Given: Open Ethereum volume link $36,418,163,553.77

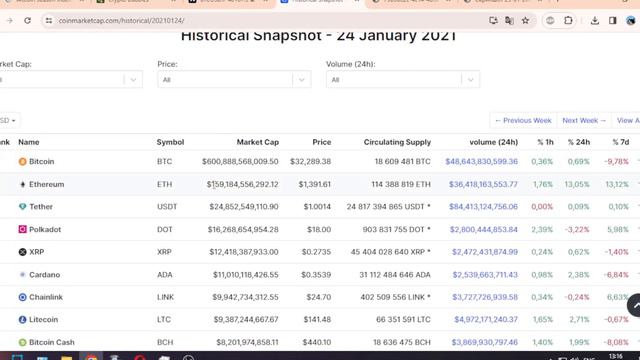Looking at the screenshot, I should click(483, 184).
